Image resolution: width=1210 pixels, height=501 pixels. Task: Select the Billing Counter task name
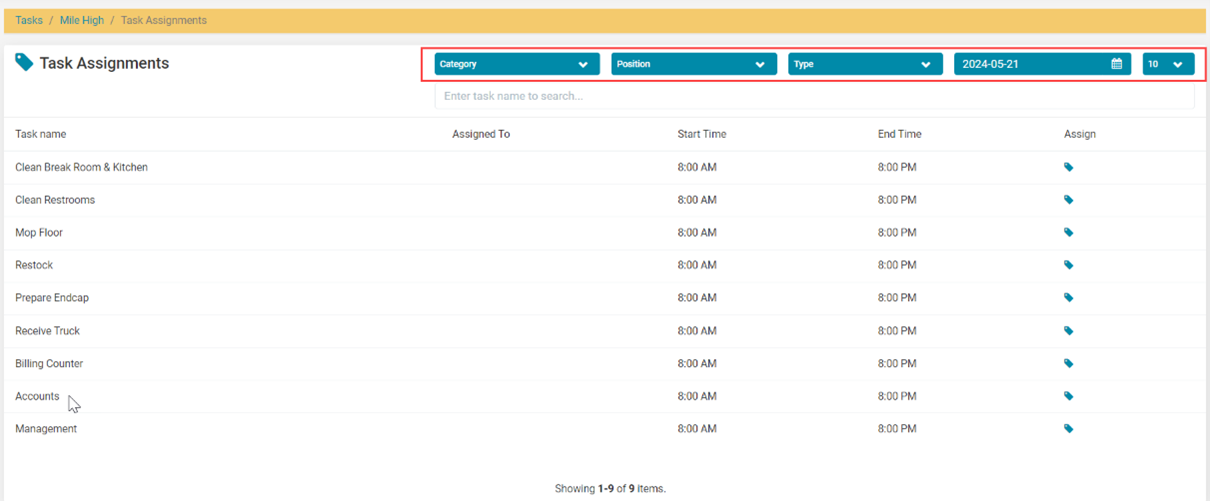point(49,363)
